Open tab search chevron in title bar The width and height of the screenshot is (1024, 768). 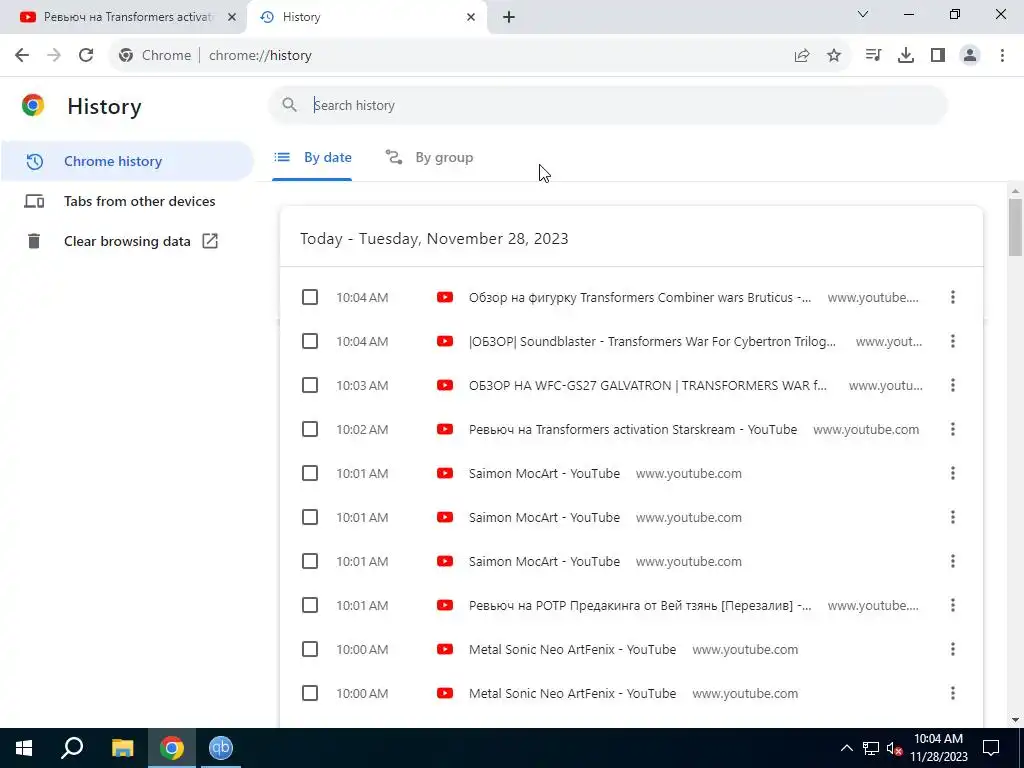tap(863, 14)
